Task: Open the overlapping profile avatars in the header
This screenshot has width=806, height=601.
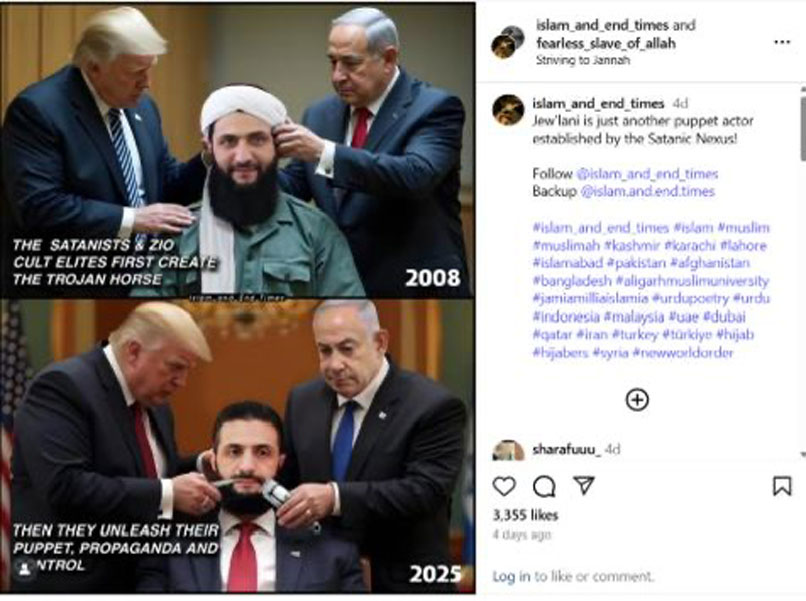Action: coord(507,42)
